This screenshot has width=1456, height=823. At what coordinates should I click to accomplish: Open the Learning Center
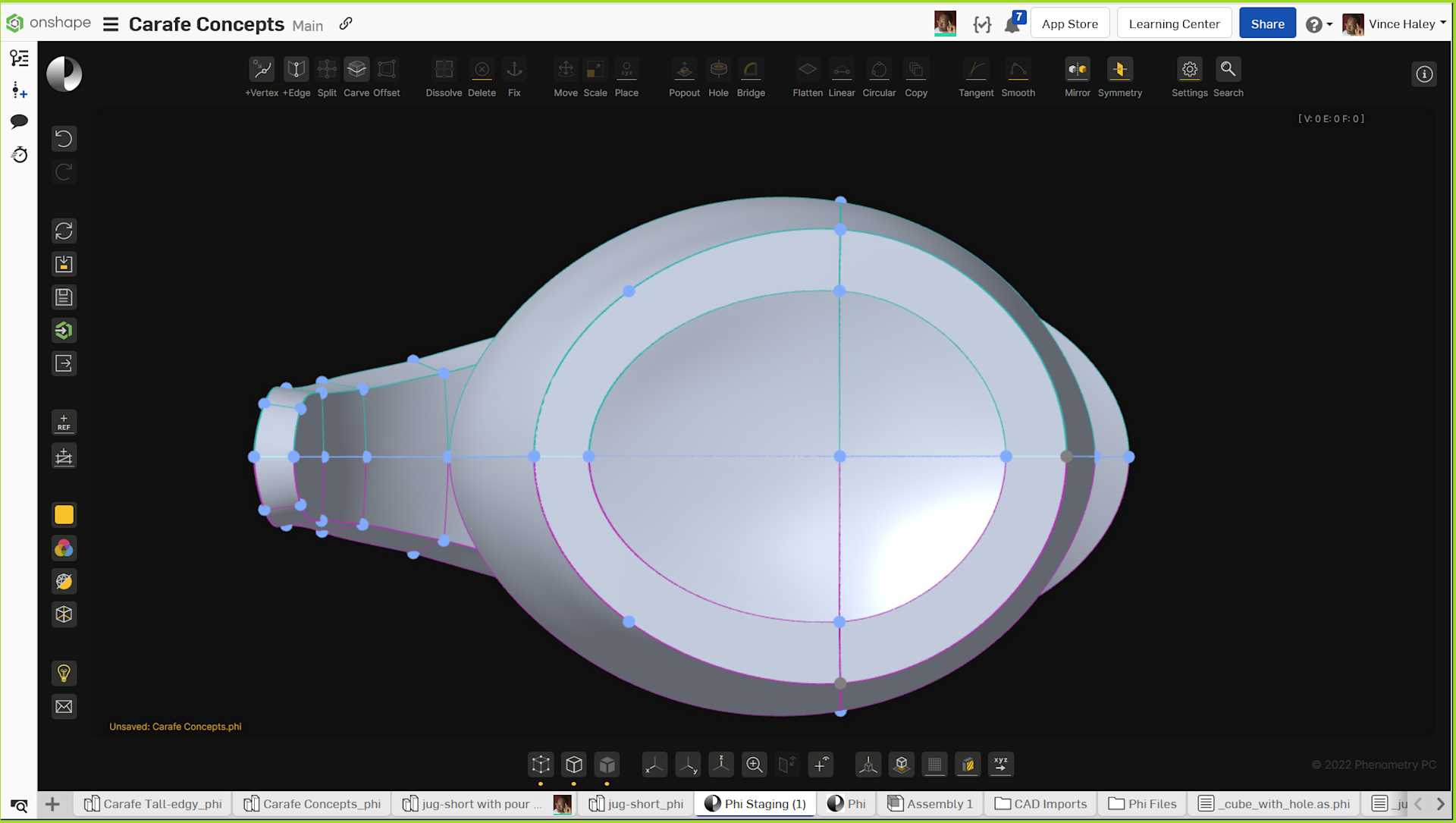1174,24
